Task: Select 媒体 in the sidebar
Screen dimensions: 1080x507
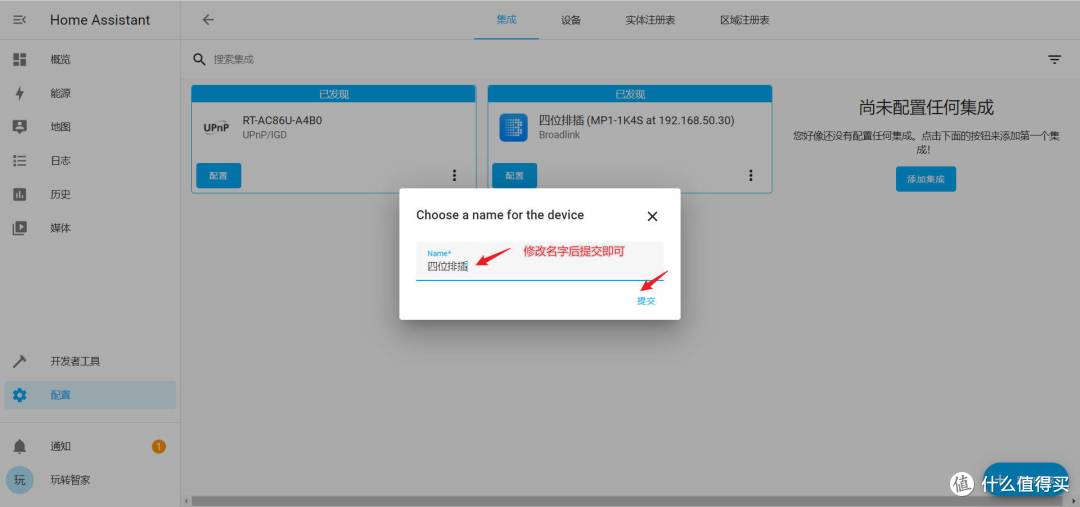Action: tap(60, 228)
